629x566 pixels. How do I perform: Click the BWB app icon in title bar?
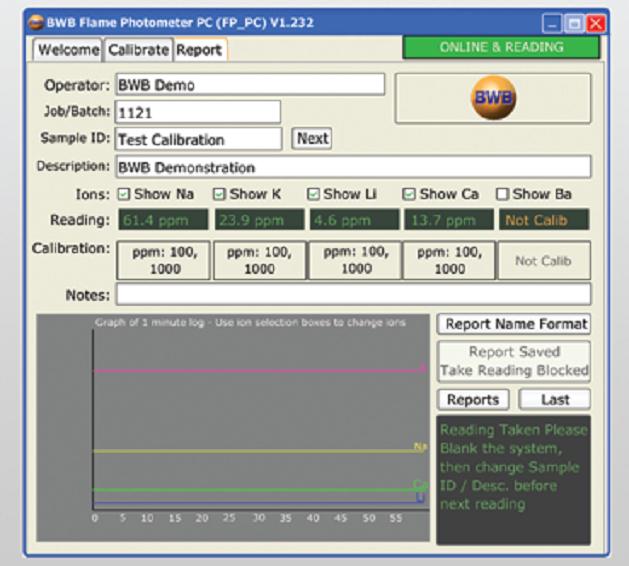tap(36, 22)
